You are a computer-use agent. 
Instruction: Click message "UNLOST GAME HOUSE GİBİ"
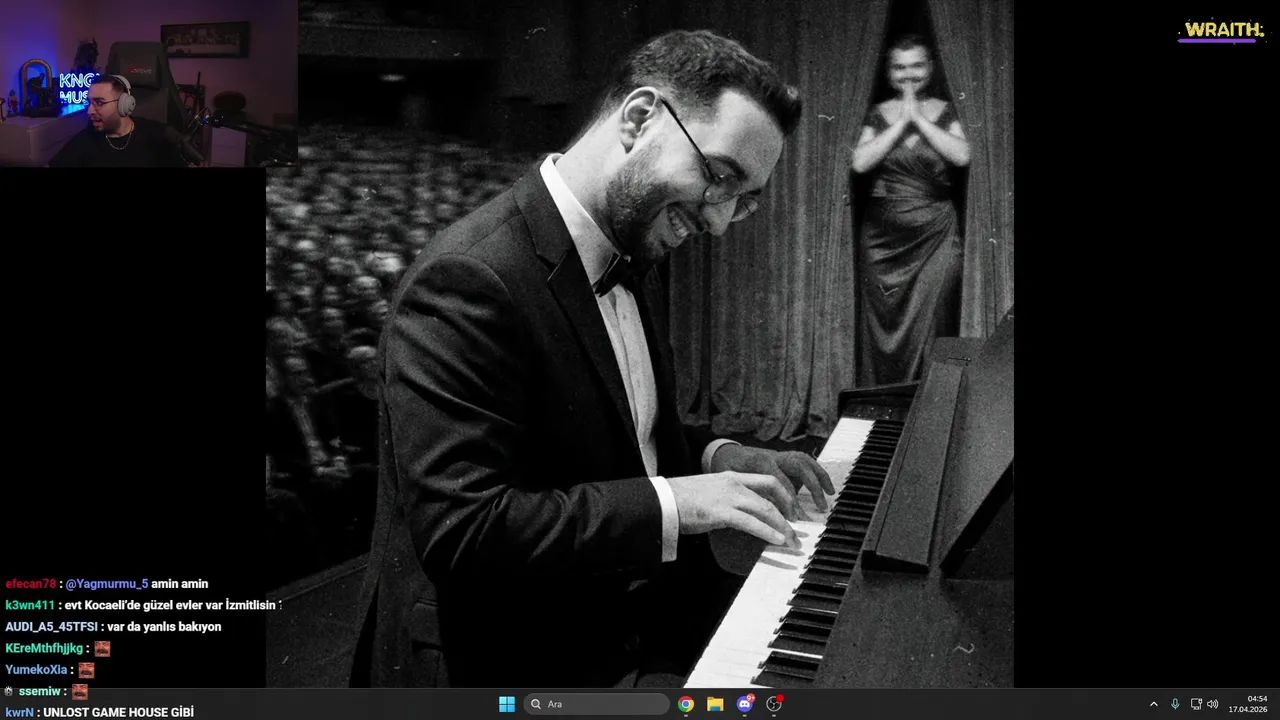point(118,712)
